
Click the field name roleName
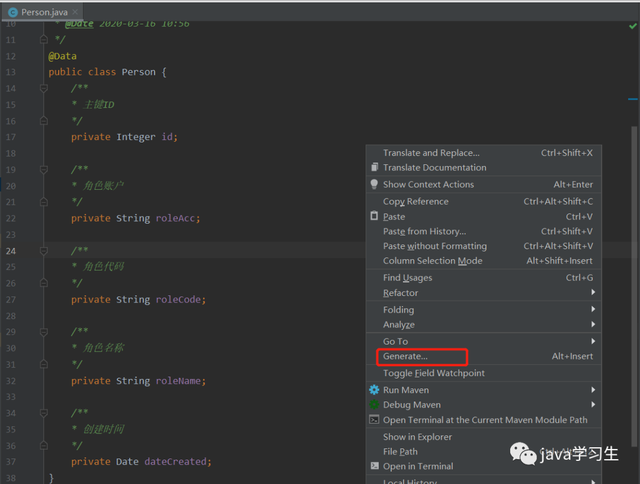(x=178, y=381)
